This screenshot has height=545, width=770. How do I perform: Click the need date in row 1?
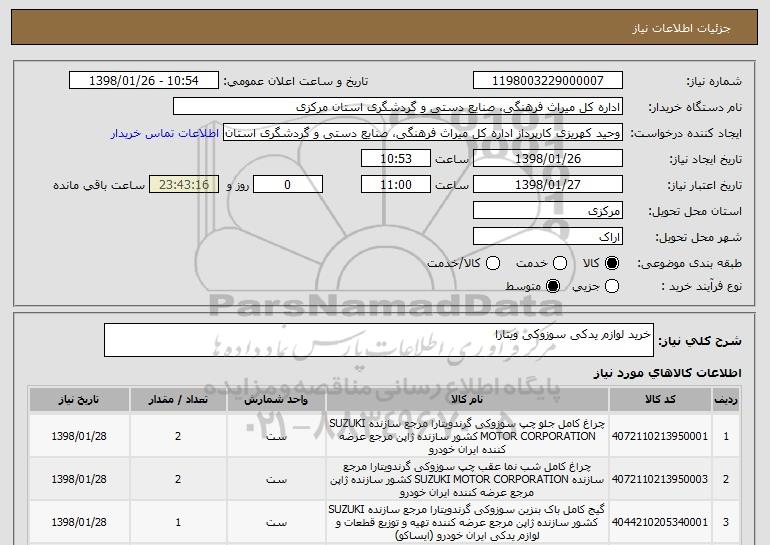pyautogui.click(x=79, y=436)
